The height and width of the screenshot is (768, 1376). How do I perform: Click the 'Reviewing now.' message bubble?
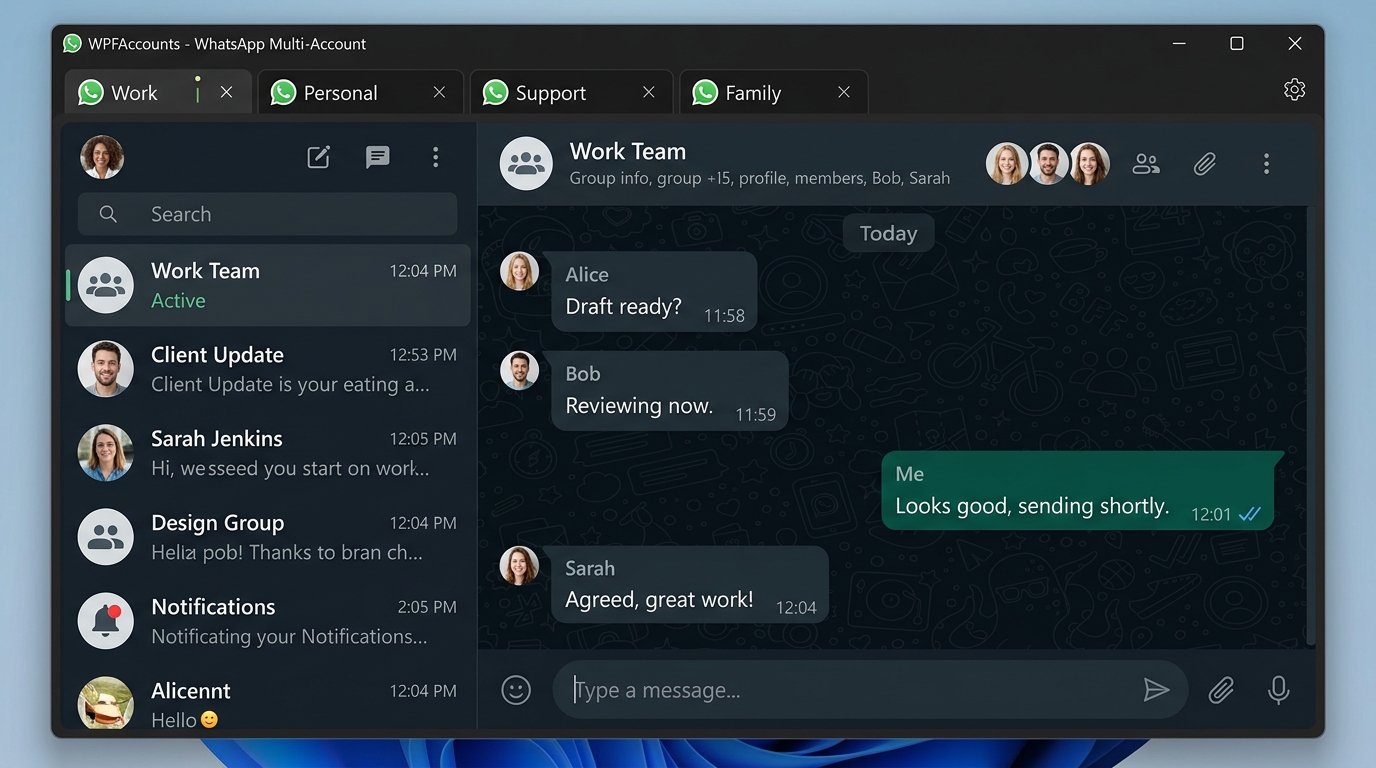[x=670, y=391]
